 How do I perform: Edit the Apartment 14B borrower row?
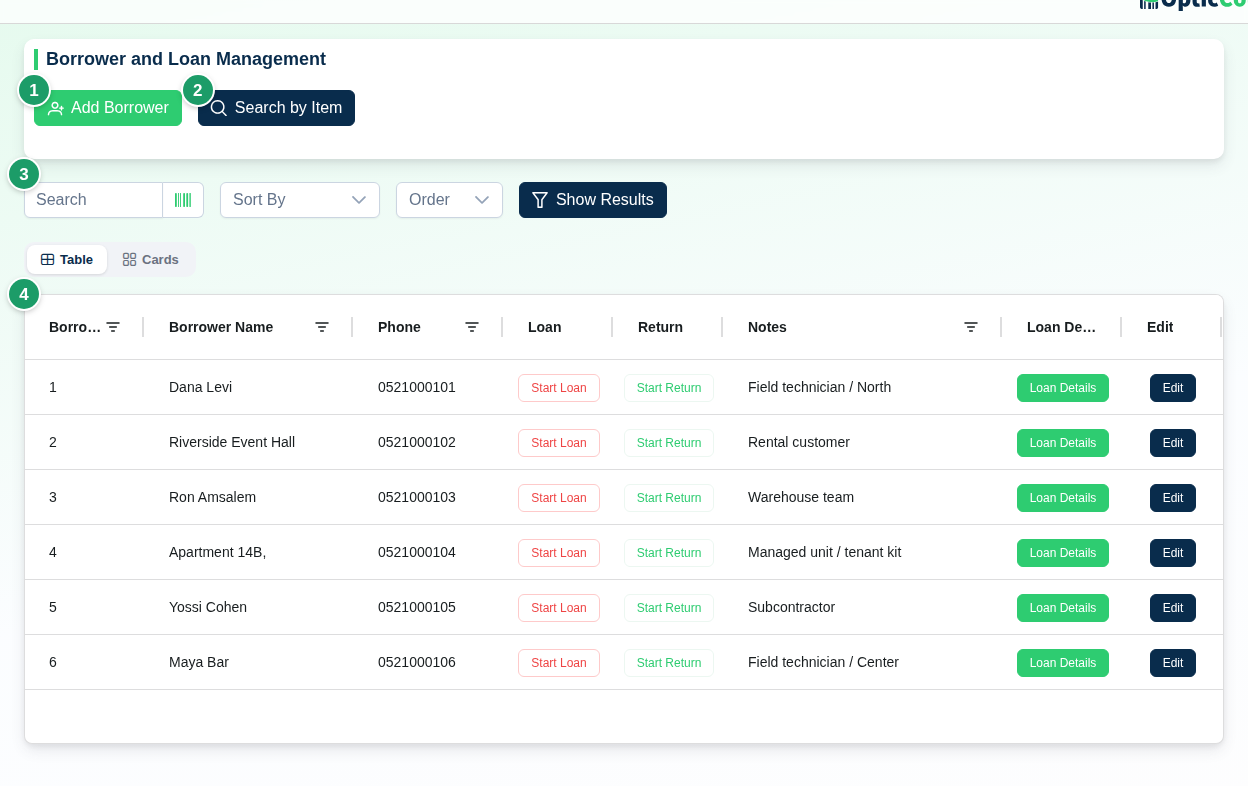(1173, 553)
